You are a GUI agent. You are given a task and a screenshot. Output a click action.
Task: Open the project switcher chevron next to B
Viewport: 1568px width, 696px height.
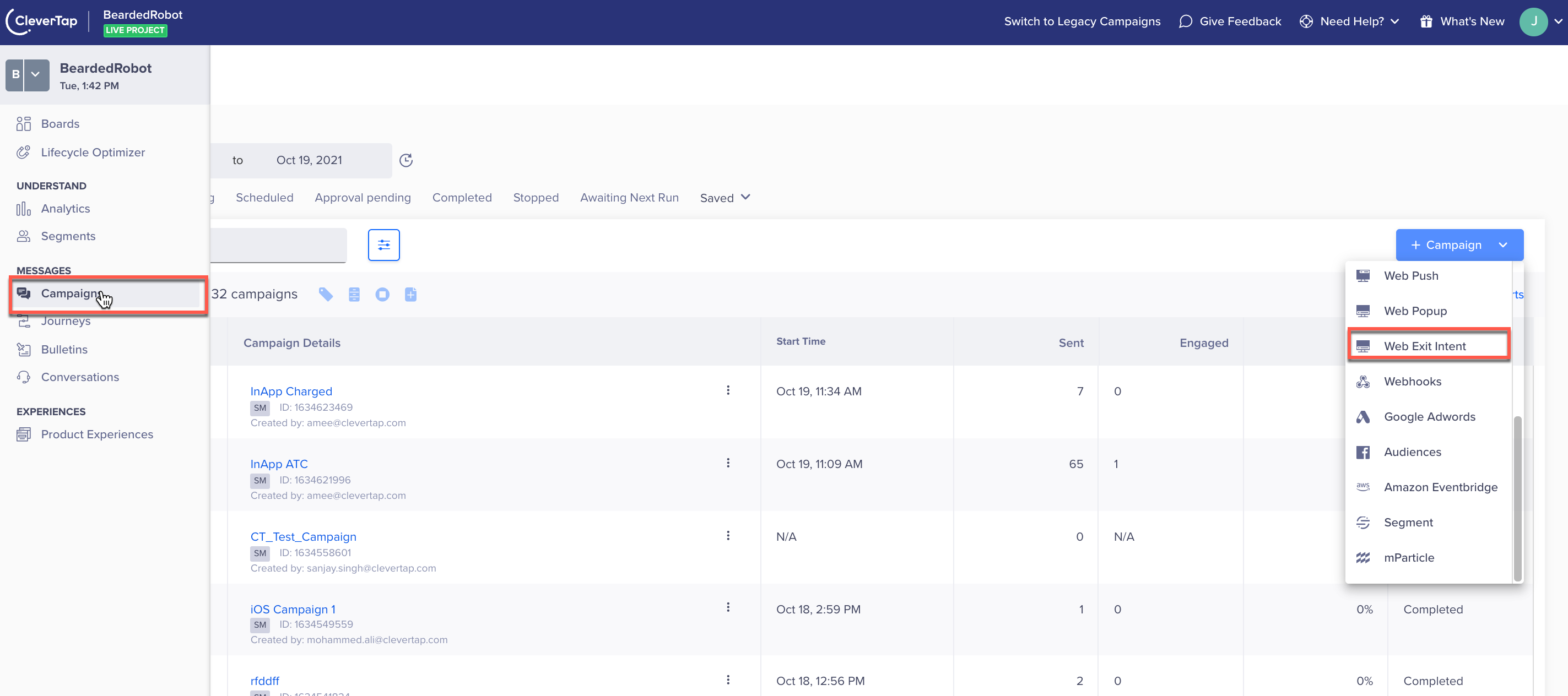coord(36,74)
